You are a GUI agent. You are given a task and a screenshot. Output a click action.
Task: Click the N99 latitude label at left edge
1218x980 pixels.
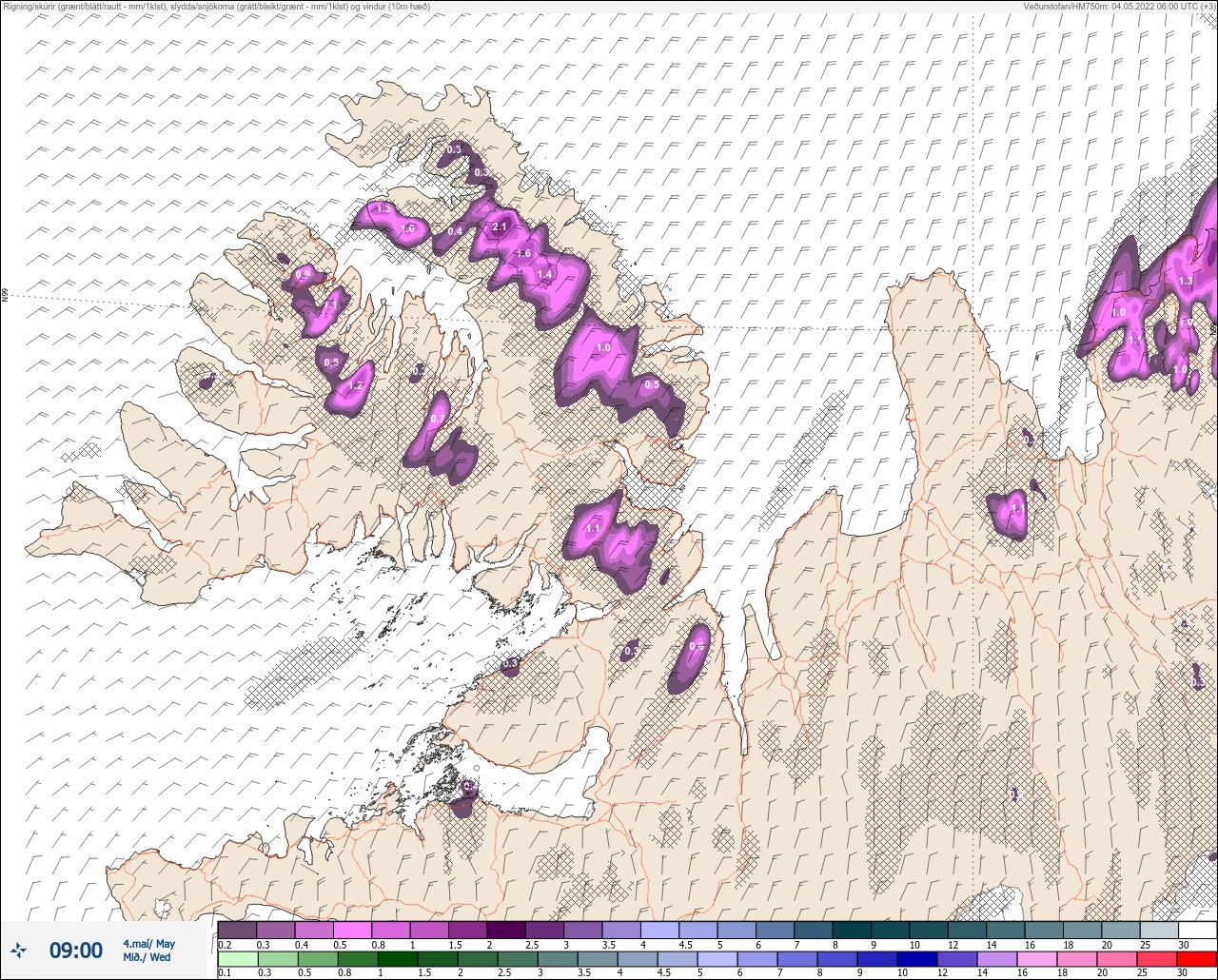click(x=5, y=296)
